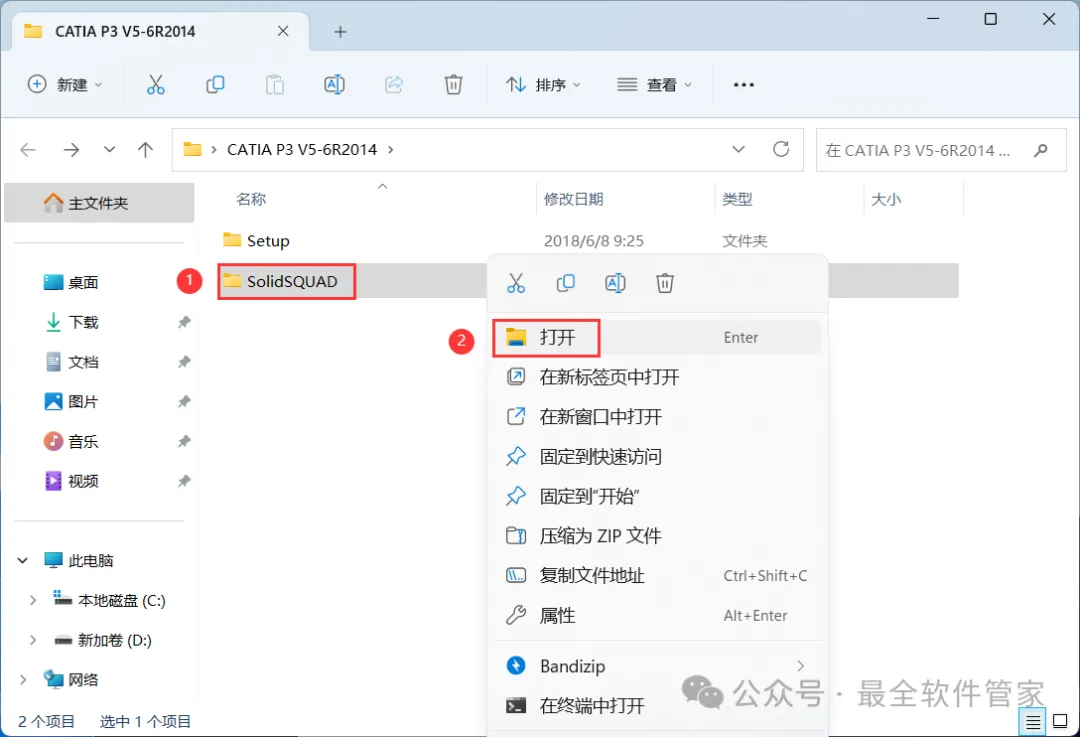
Task: Click the Delete trash icon in the toolbar
Action: (453, 85)
